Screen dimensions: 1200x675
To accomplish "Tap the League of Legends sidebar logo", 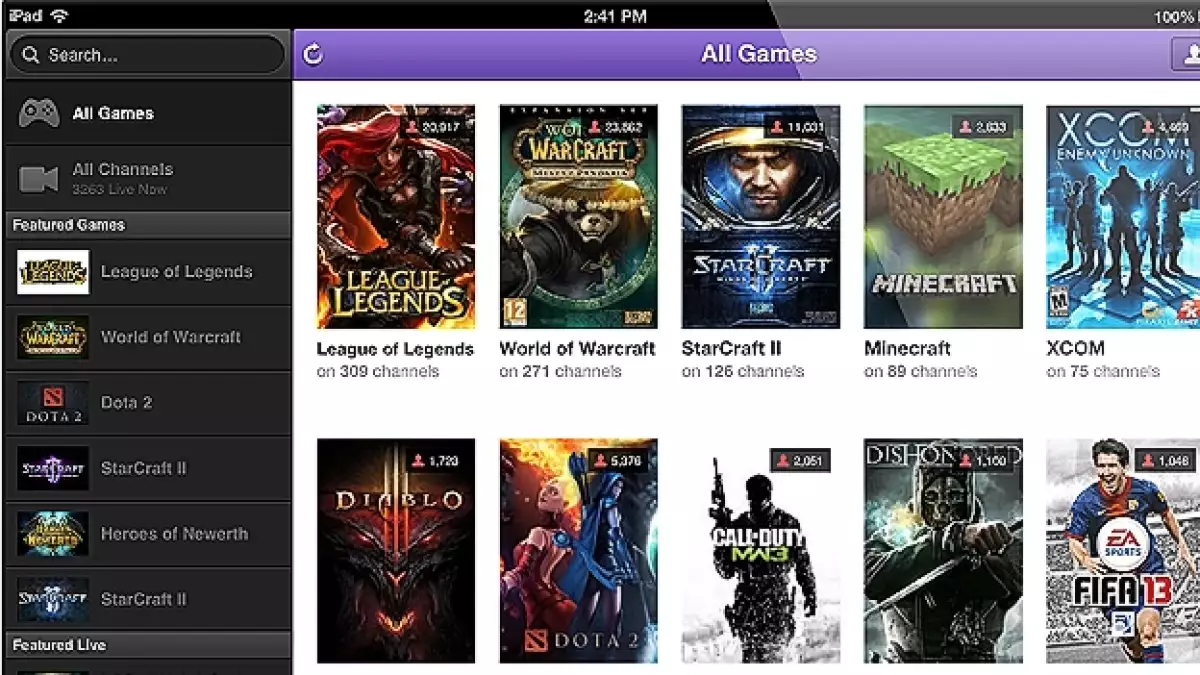I will [x=53, y=272].
